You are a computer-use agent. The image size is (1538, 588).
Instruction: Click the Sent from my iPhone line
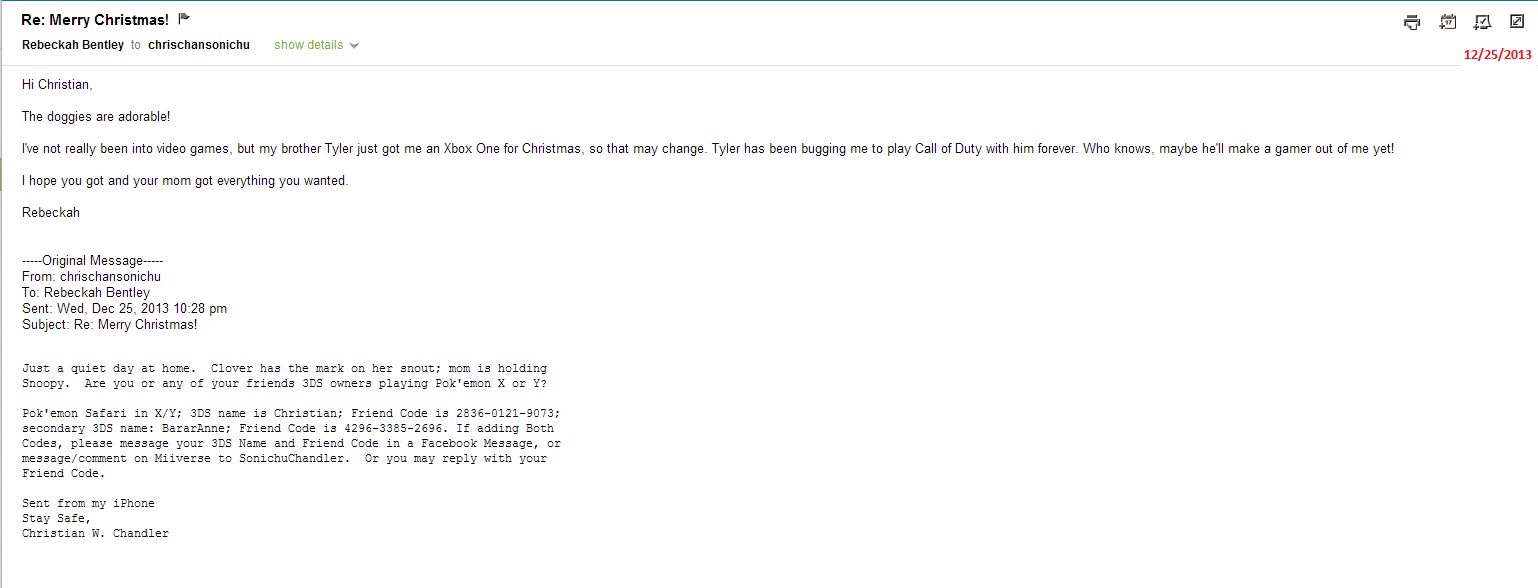coord(88,503)
